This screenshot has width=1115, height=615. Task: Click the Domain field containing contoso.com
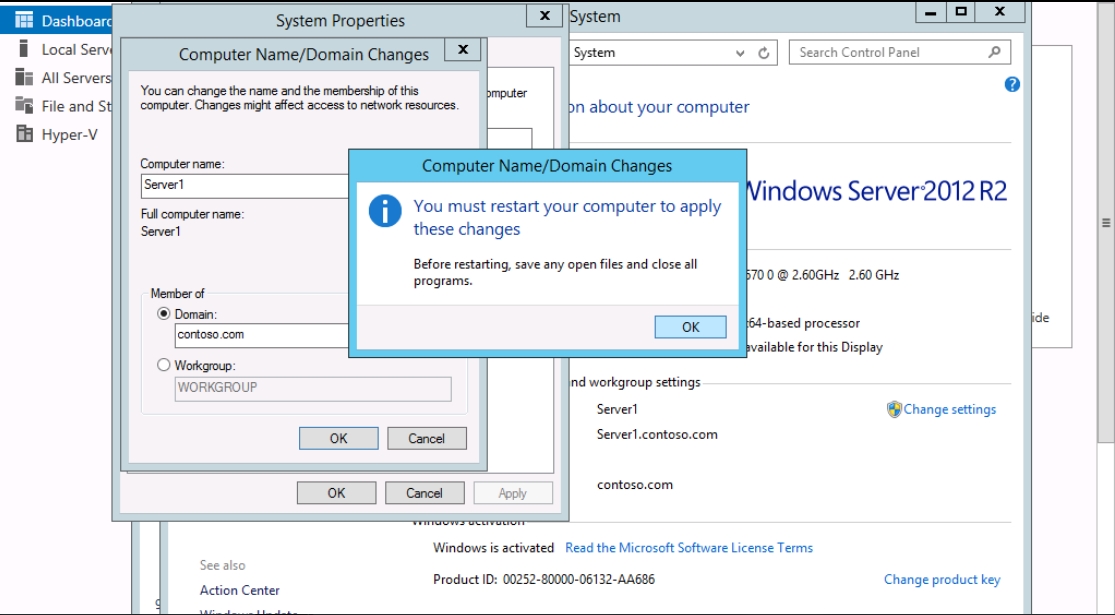[262, 335]
